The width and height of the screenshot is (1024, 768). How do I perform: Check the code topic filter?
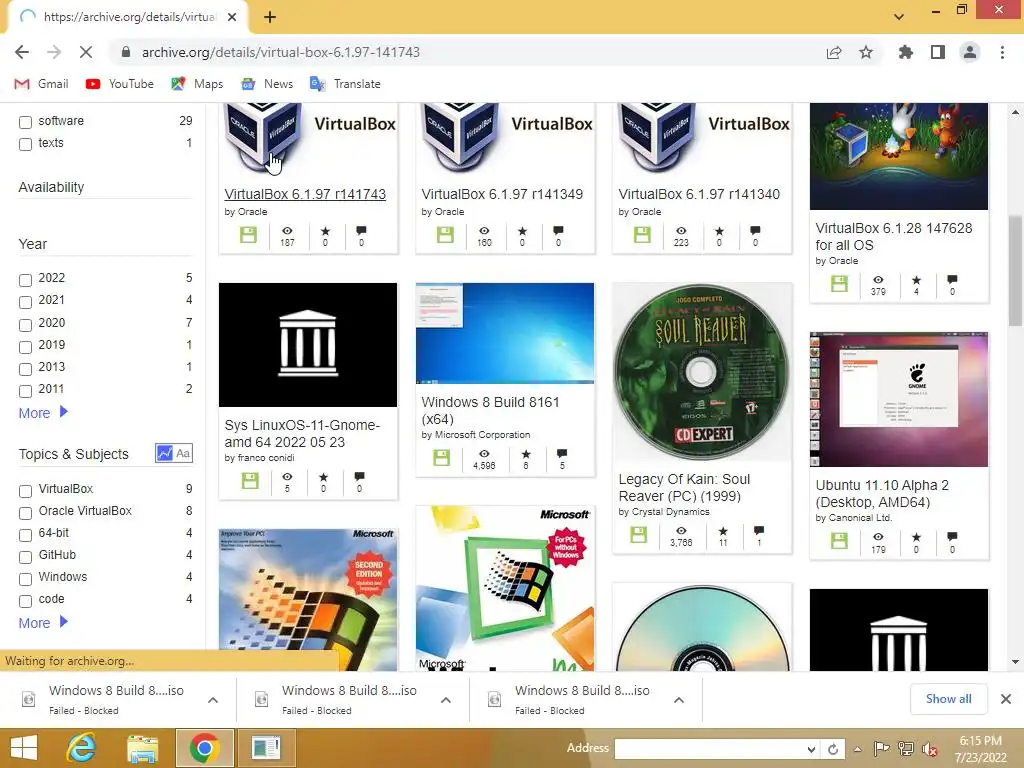click(25, 601)
